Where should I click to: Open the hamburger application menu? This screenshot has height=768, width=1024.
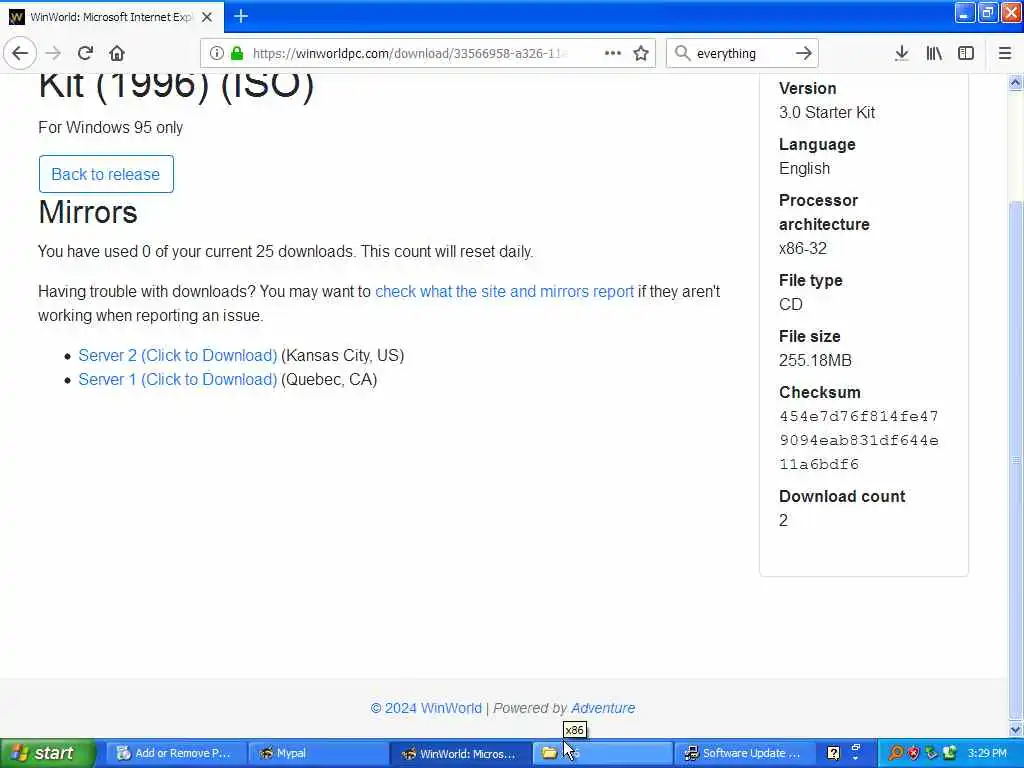coord(1005,53)
